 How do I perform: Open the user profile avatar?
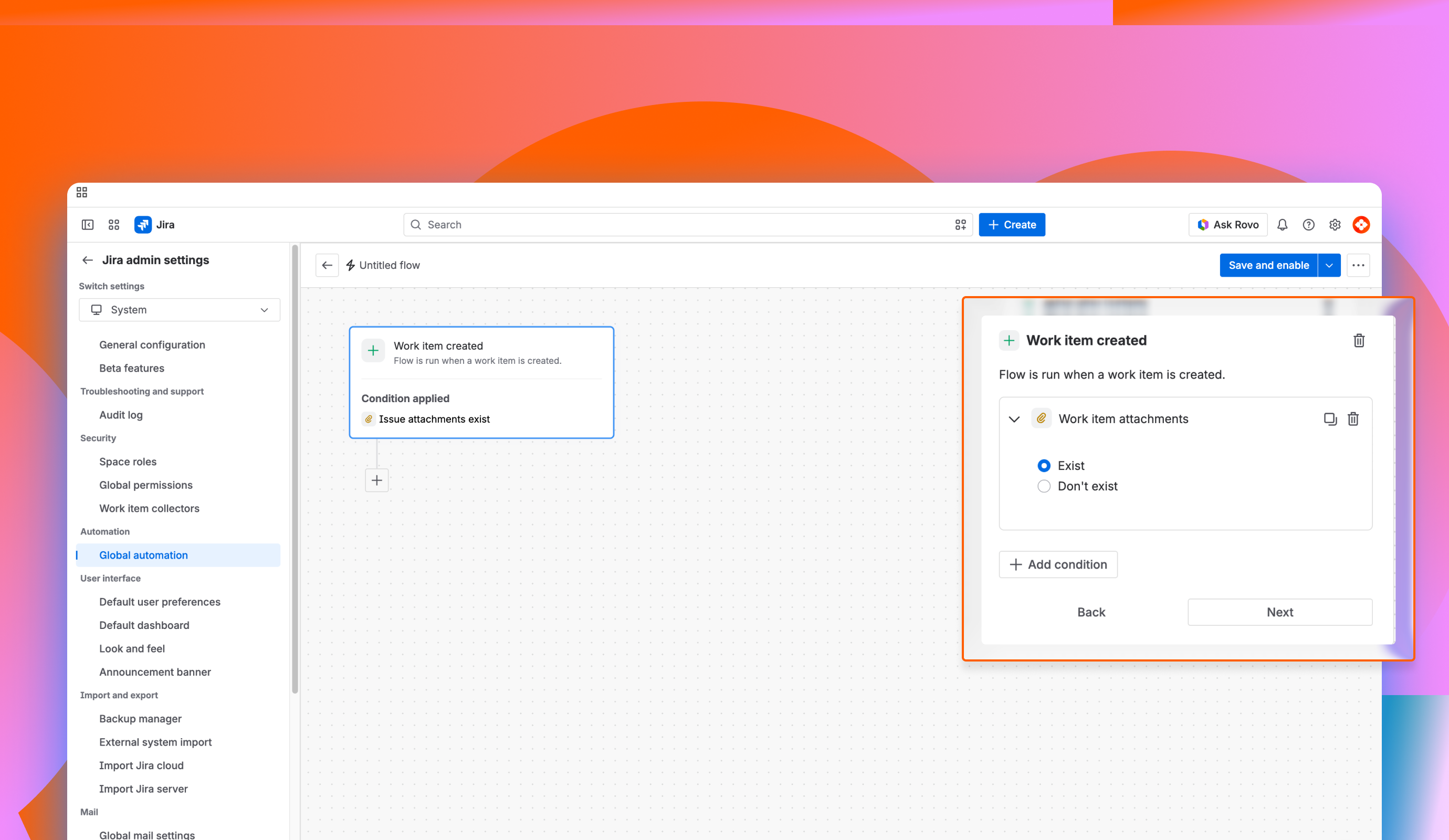coord(1361,225)
